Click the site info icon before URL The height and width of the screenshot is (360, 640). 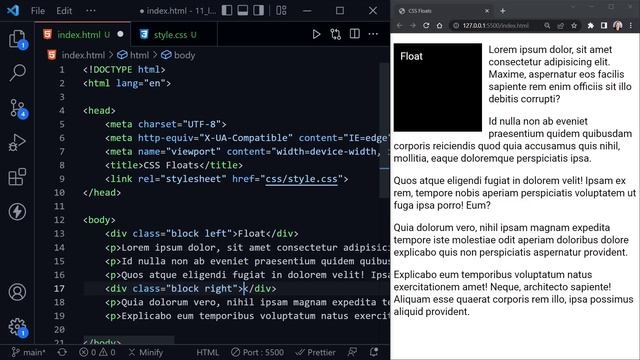[x=456, y=25]
